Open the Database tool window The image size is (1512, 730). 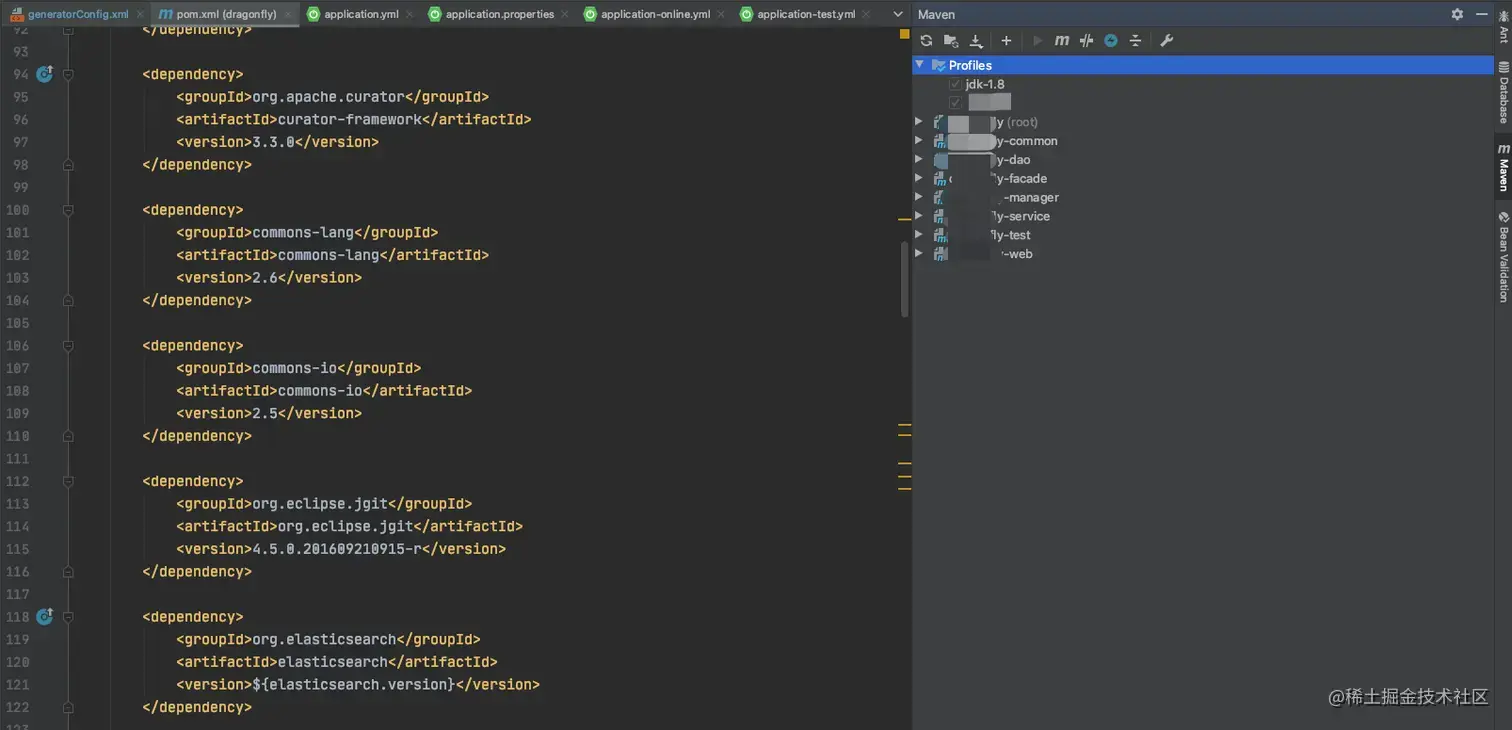[x=1503, y=92]
